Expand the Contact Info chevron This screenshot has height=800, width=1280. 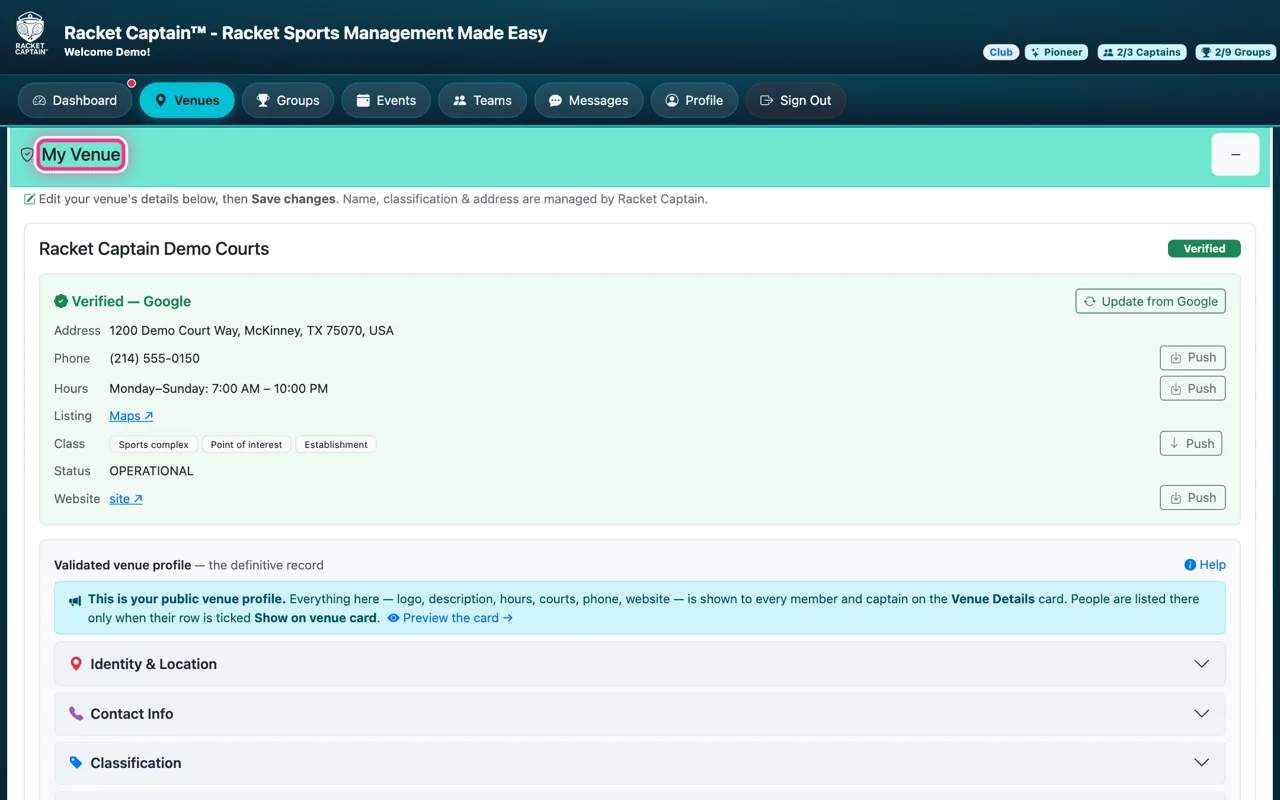coord(1202,714)
